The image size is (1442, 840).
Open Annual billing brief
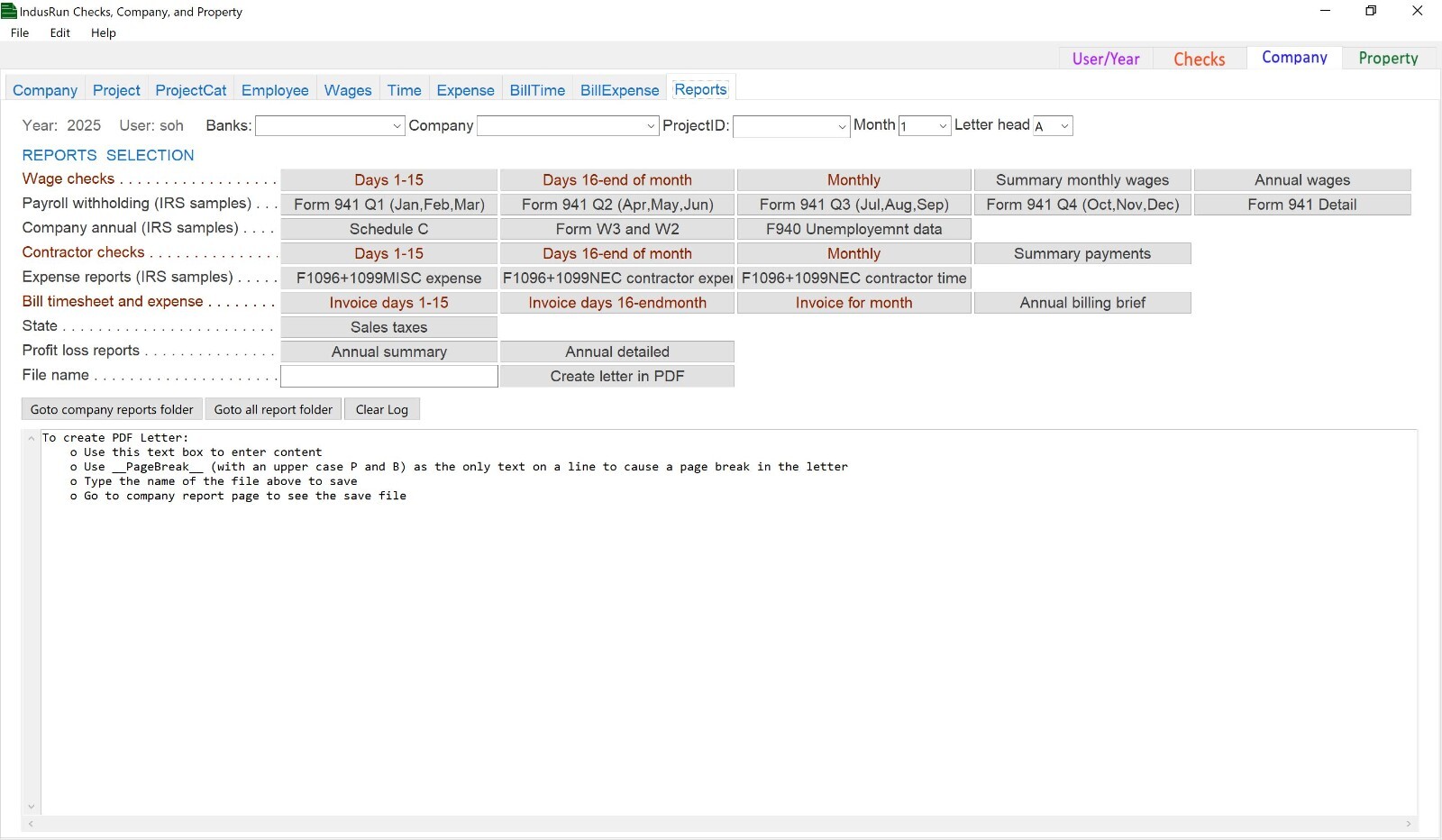click(x=1082, y=303)
